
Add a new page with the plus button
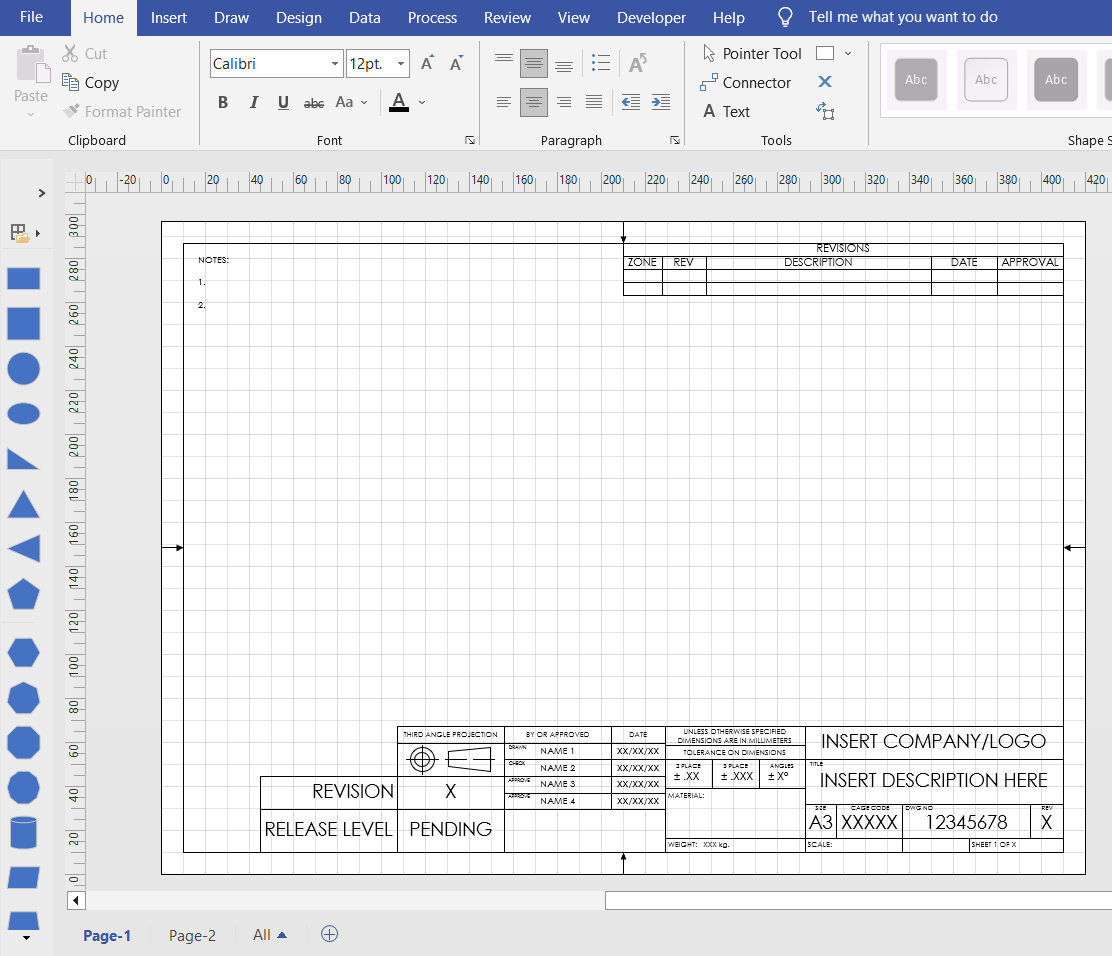pyautogui.click(x=329, y=934)
